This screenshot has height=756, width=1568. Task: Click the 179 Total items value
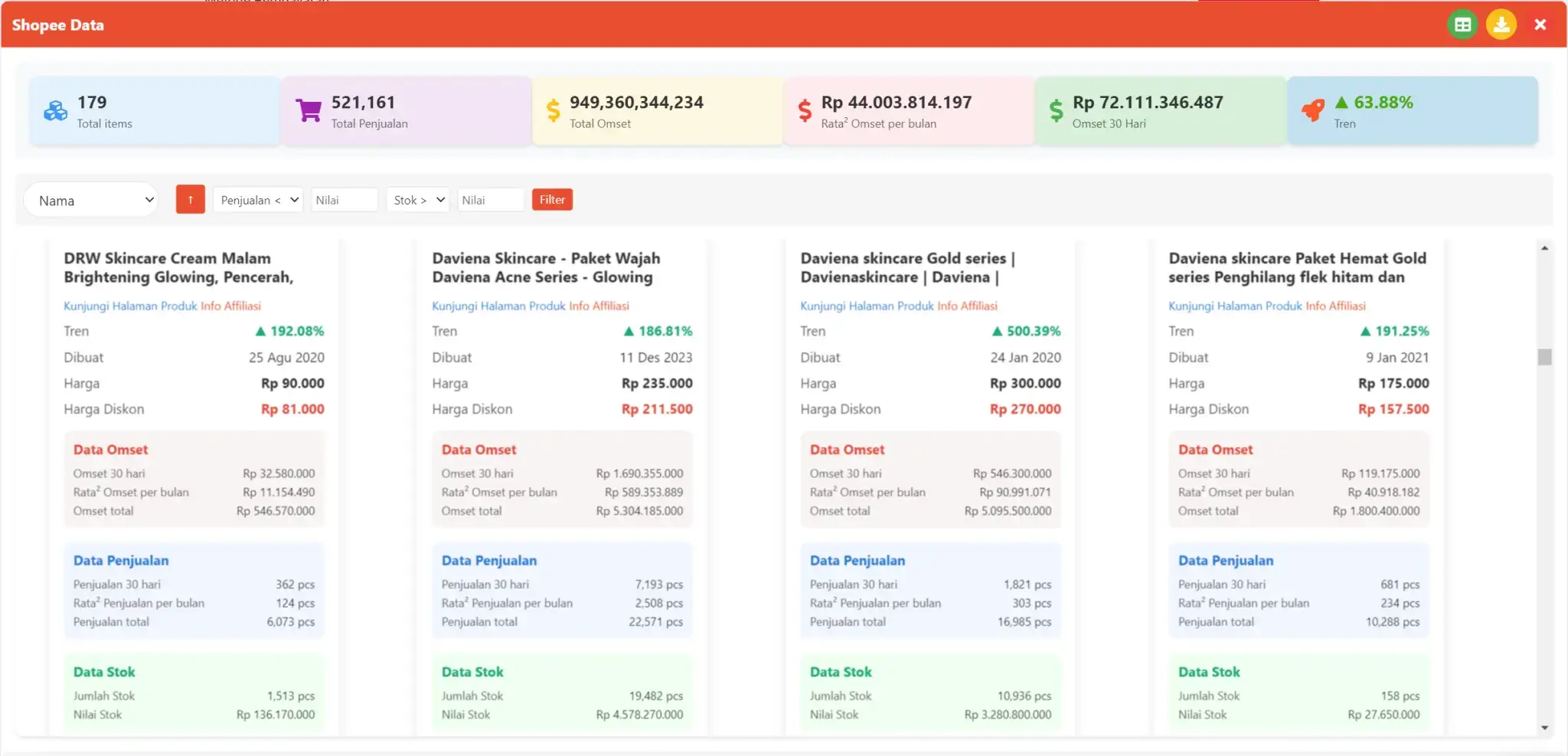tap(92, 102)
